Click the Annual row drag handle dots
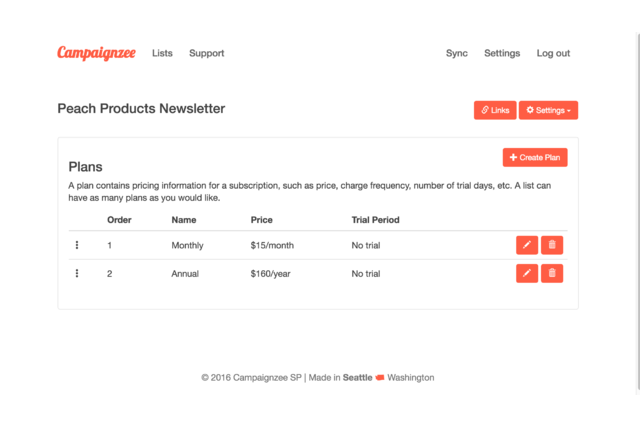 tap(77, 273)
